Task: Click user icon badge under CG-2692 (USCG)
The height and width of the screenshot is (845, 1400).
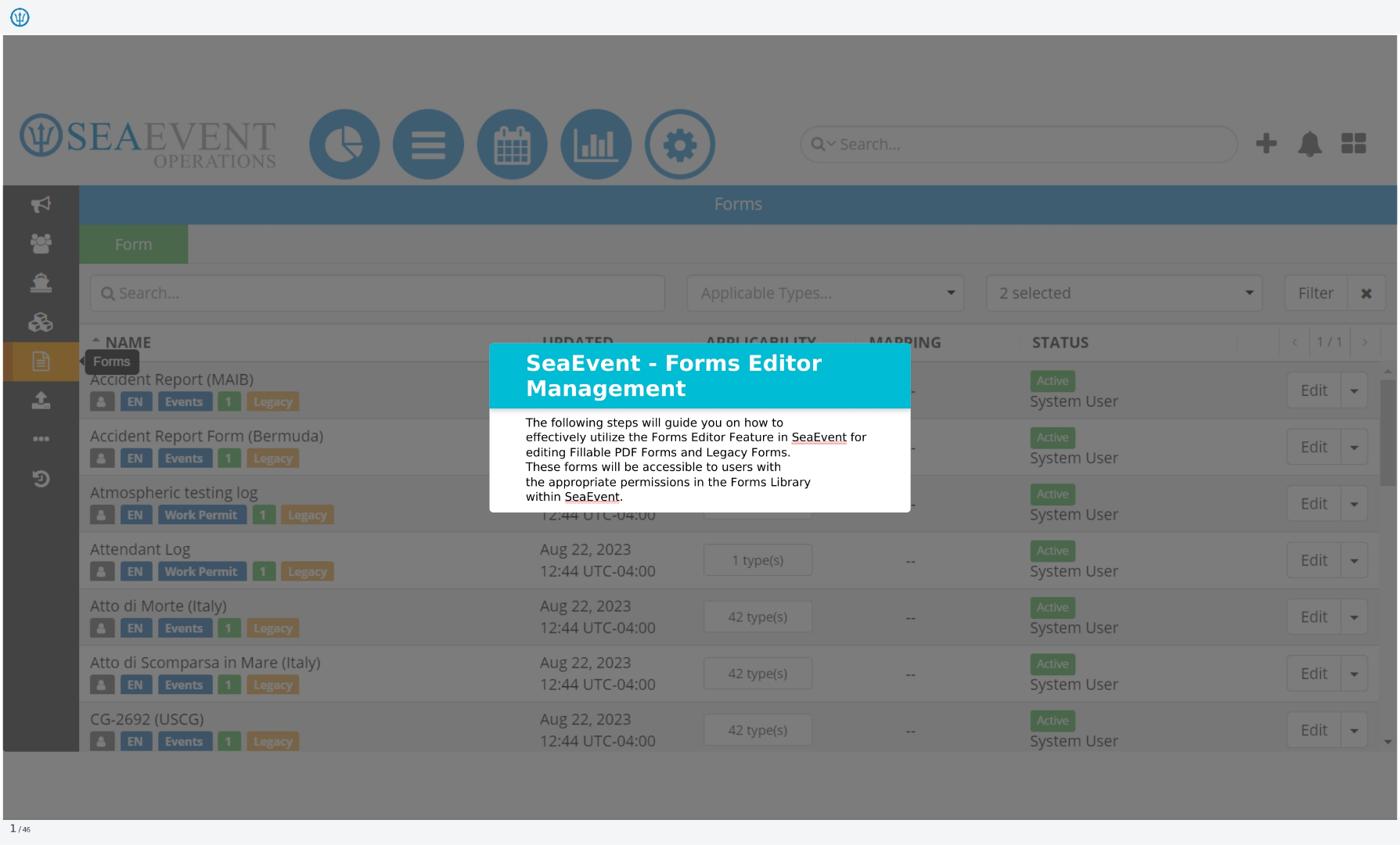Action: click(x=102, y=742)
